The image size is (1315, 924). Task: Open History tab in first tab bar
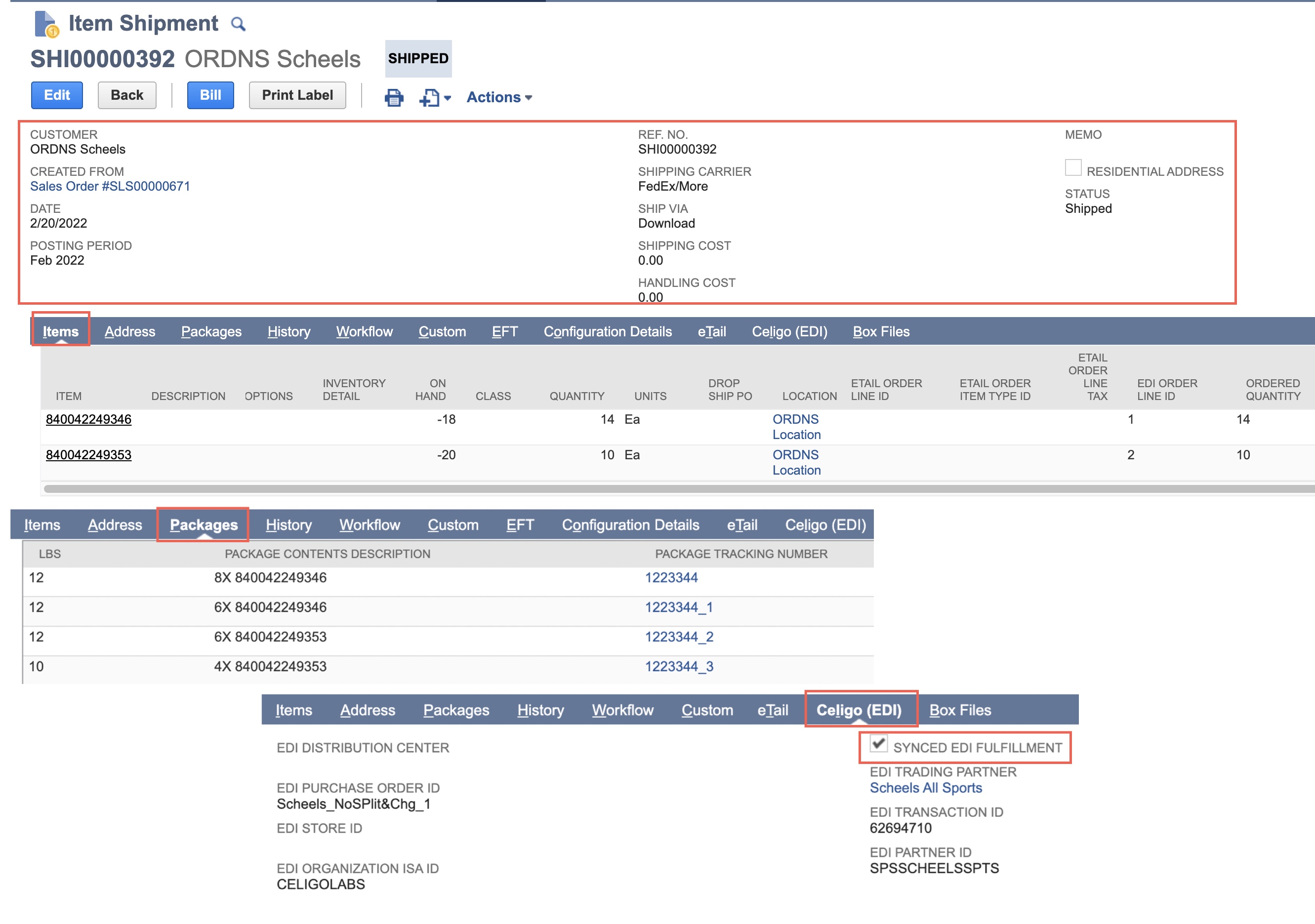click(288, 331)
